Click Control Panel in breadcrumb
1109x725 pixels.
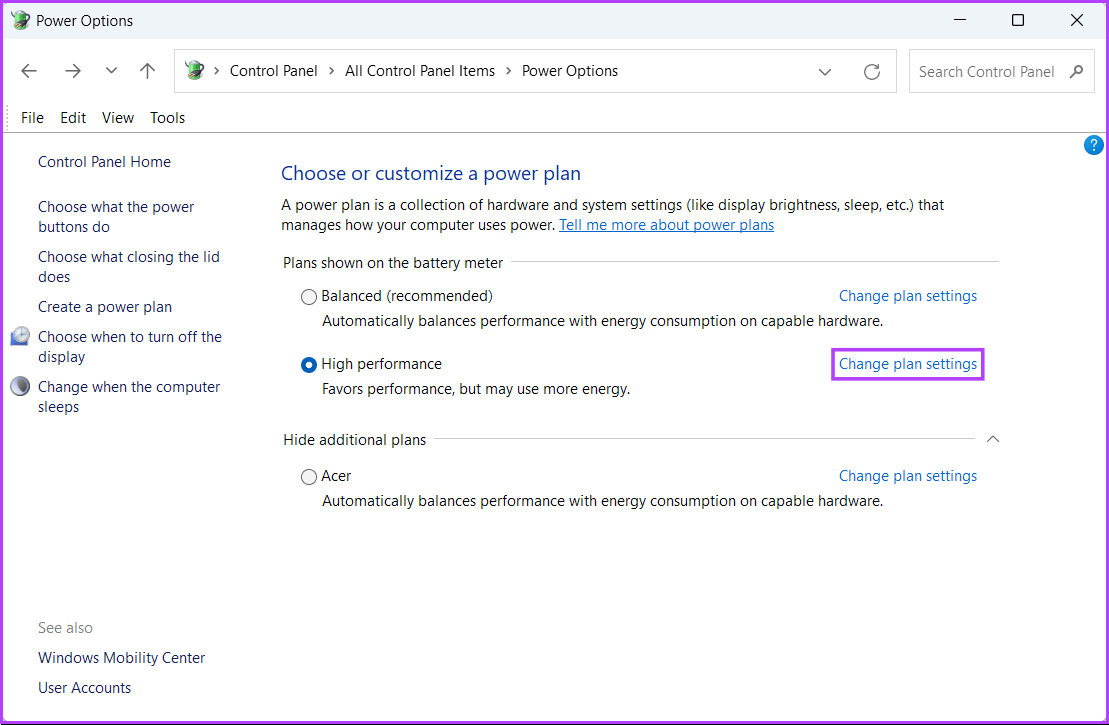click(274, 71)
